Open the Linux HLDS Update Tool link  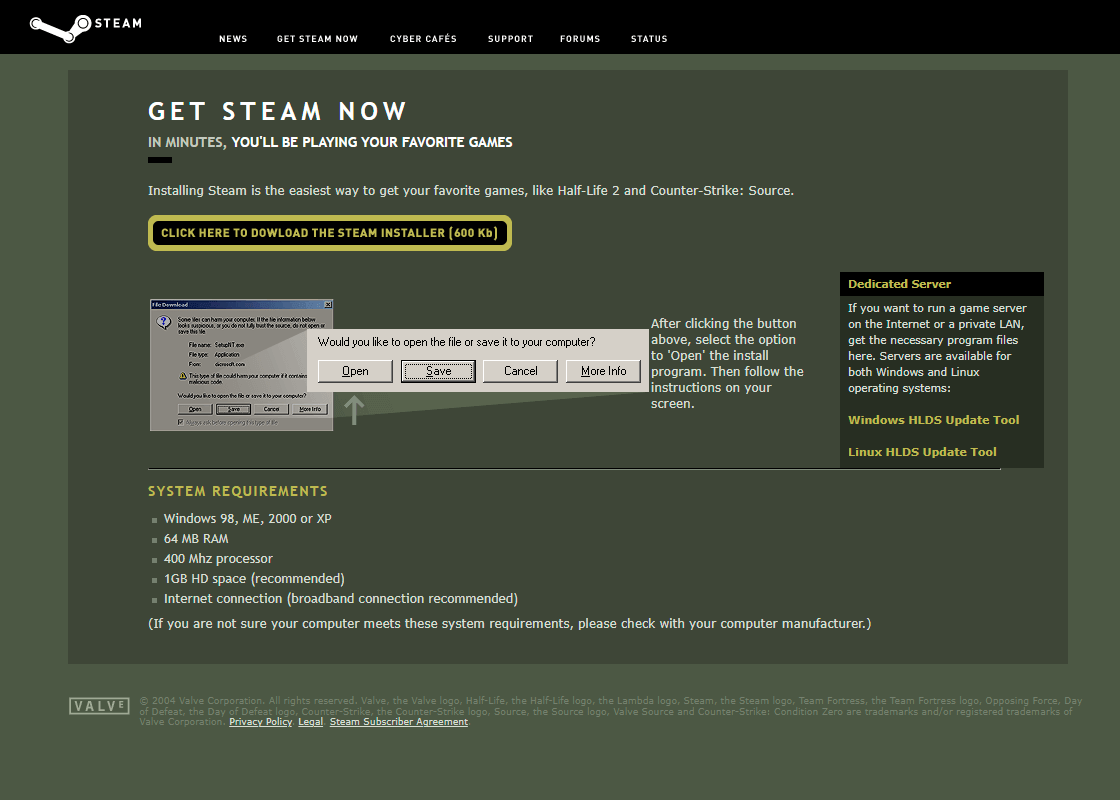pyautogui.click(x=922, y=451)
